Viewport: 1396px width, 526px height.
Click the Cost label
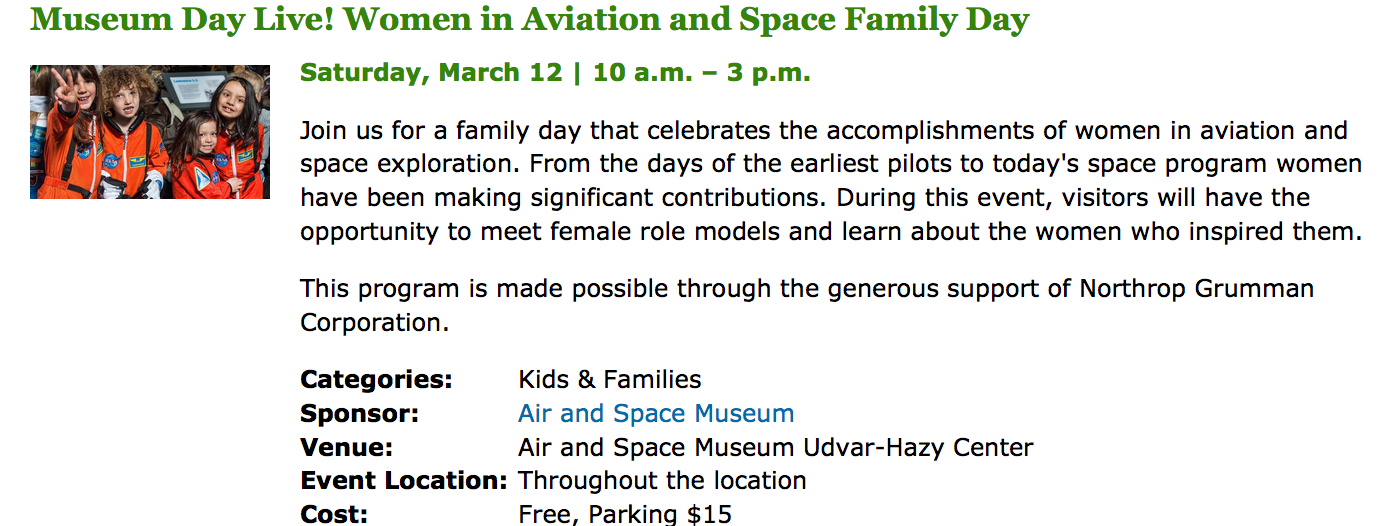coord(334,514)
